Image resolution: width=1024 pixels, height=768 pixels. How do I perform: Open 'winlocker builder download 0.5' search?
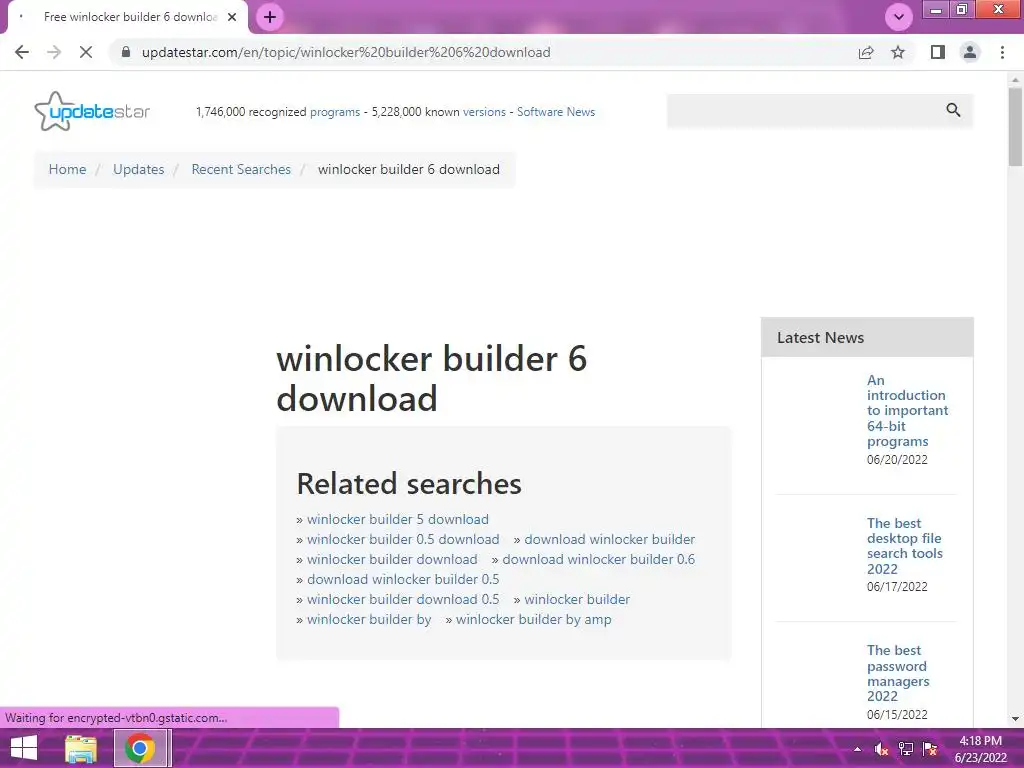pyautogui.click(x=403, y=600)
